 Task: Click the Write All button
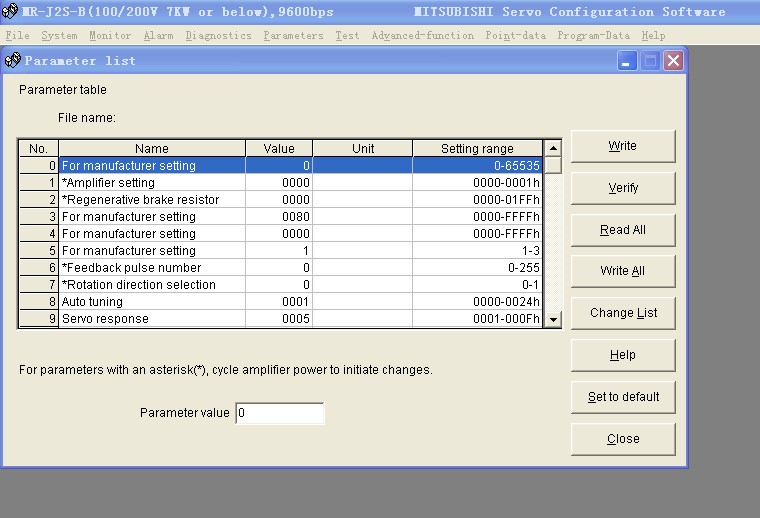tap(622, 271)
